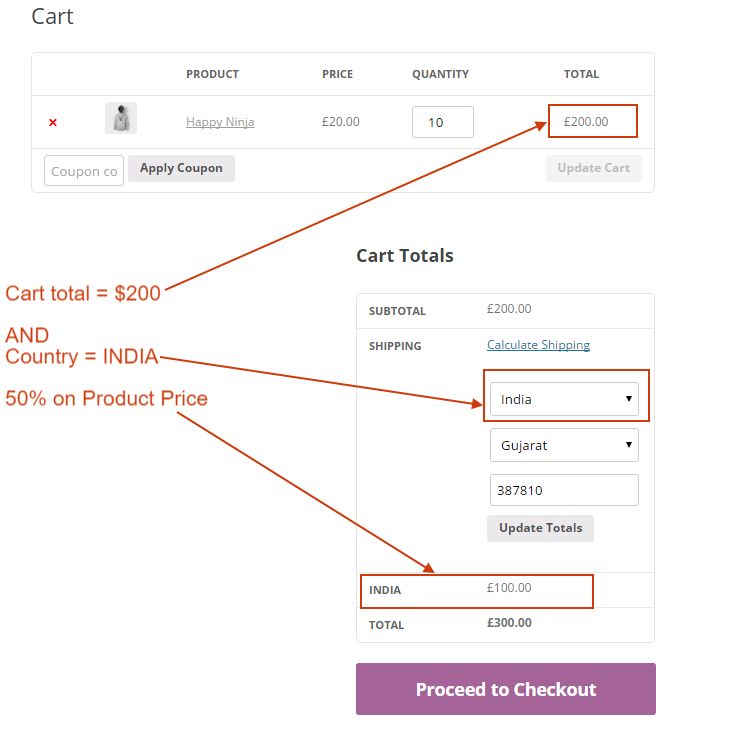Select the £200.00 line total in the product row
The width and height of the screenshot is (732, 753).
click(x=586, y=122)
